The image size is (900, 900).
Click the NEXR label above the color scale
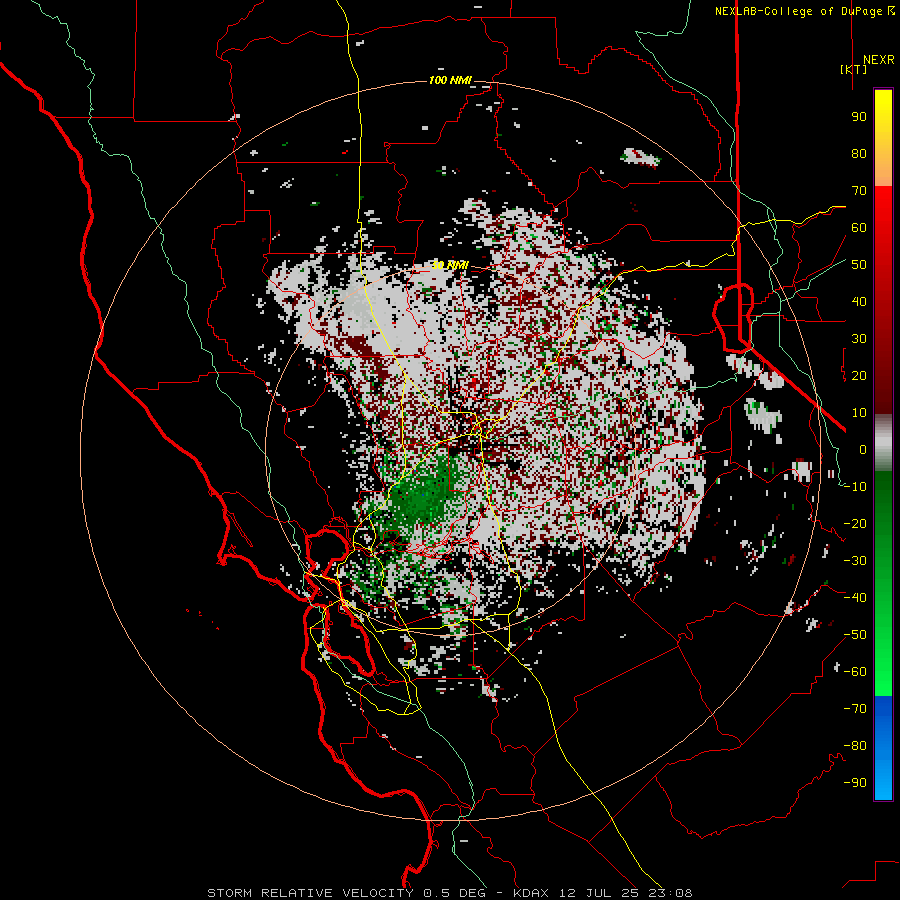click(879, 60)
